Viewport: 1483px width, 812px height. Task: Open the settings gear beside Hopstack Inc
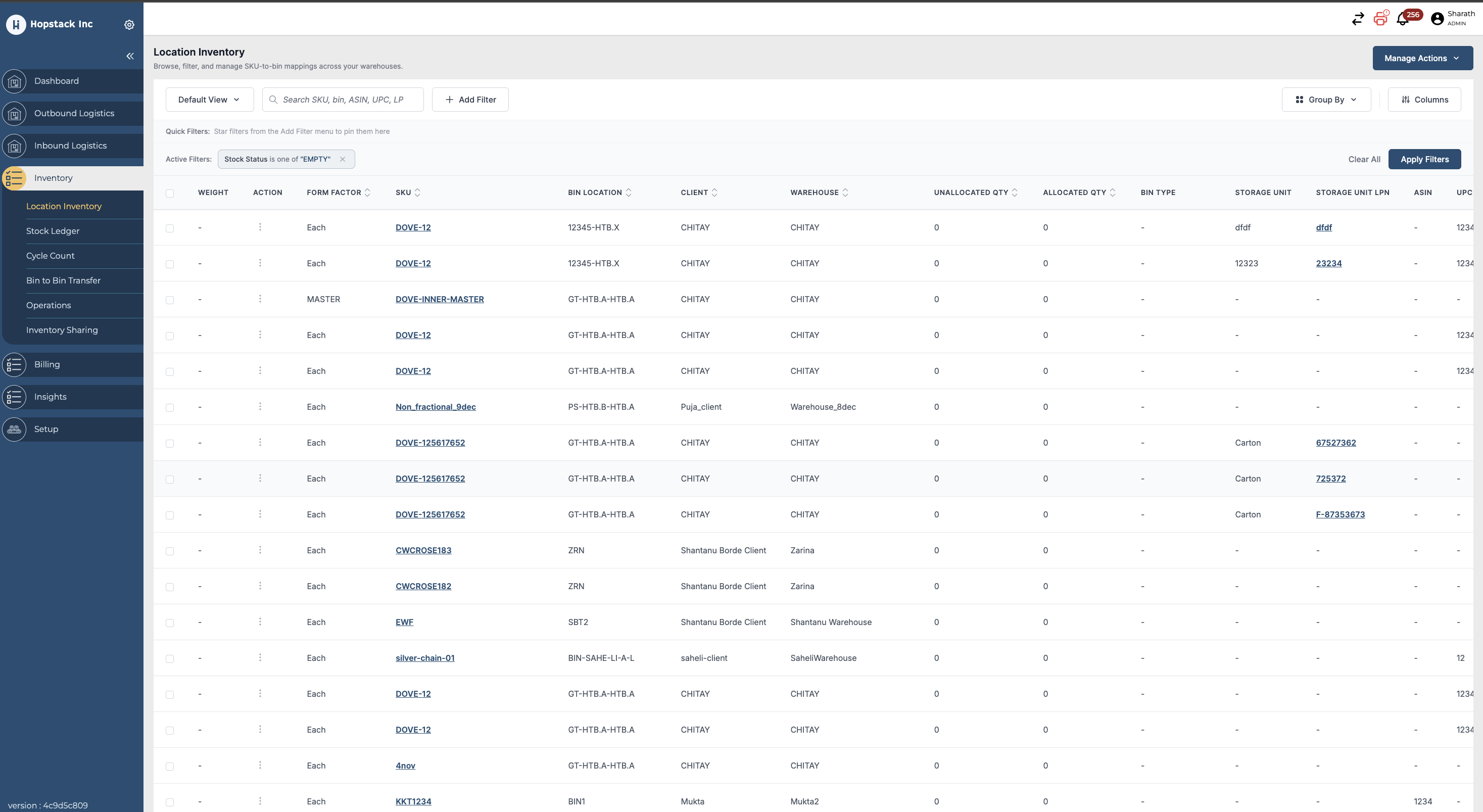click(129, 24)
